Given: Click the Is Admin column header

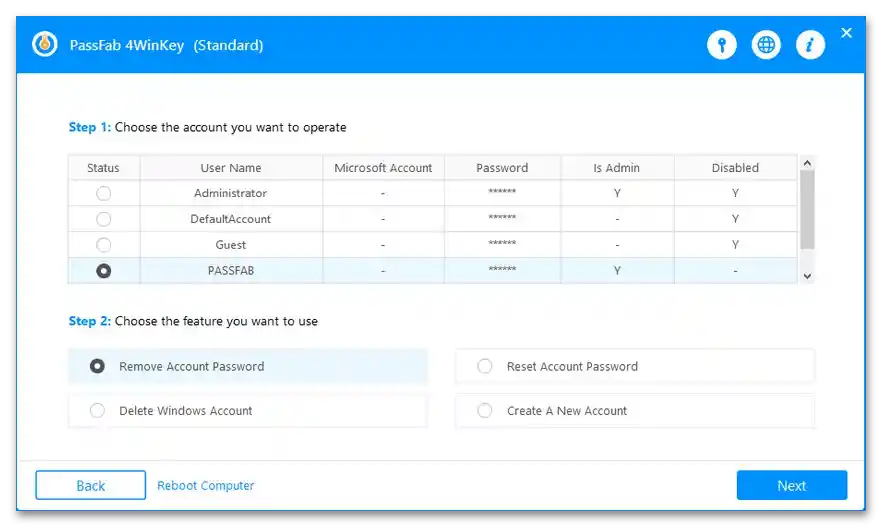Looking at the screenshot, I should click(x=616, y=168).
